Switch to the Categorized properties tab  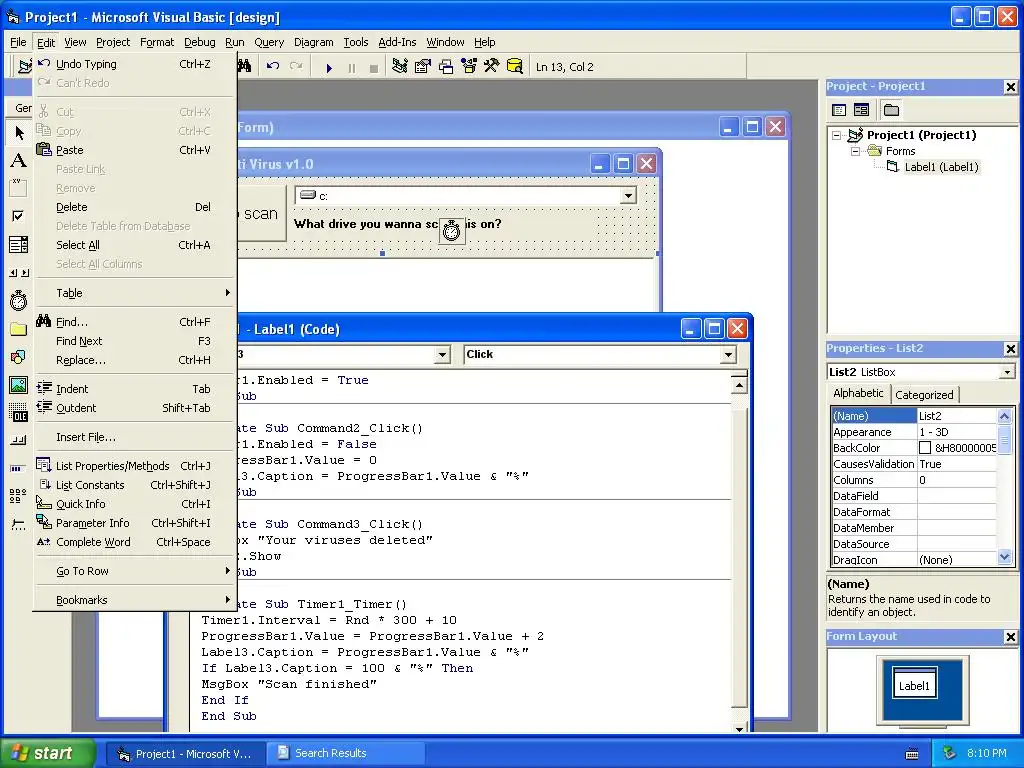point(924,394)
